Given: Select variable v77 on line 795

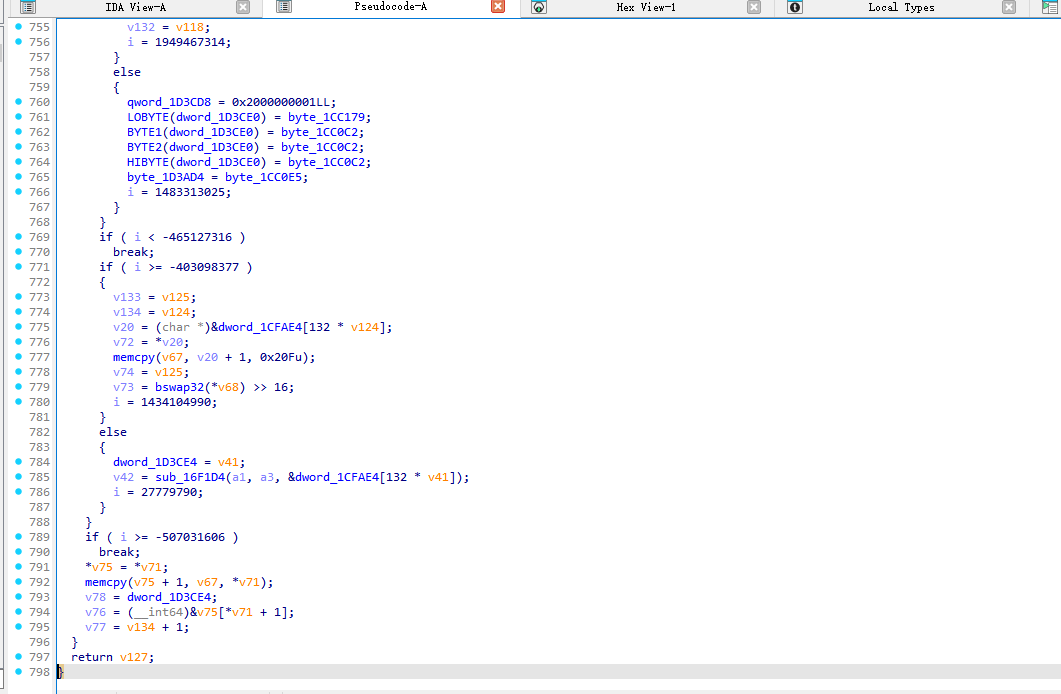Looking at the screenshot, I should [x=95, y=627].
